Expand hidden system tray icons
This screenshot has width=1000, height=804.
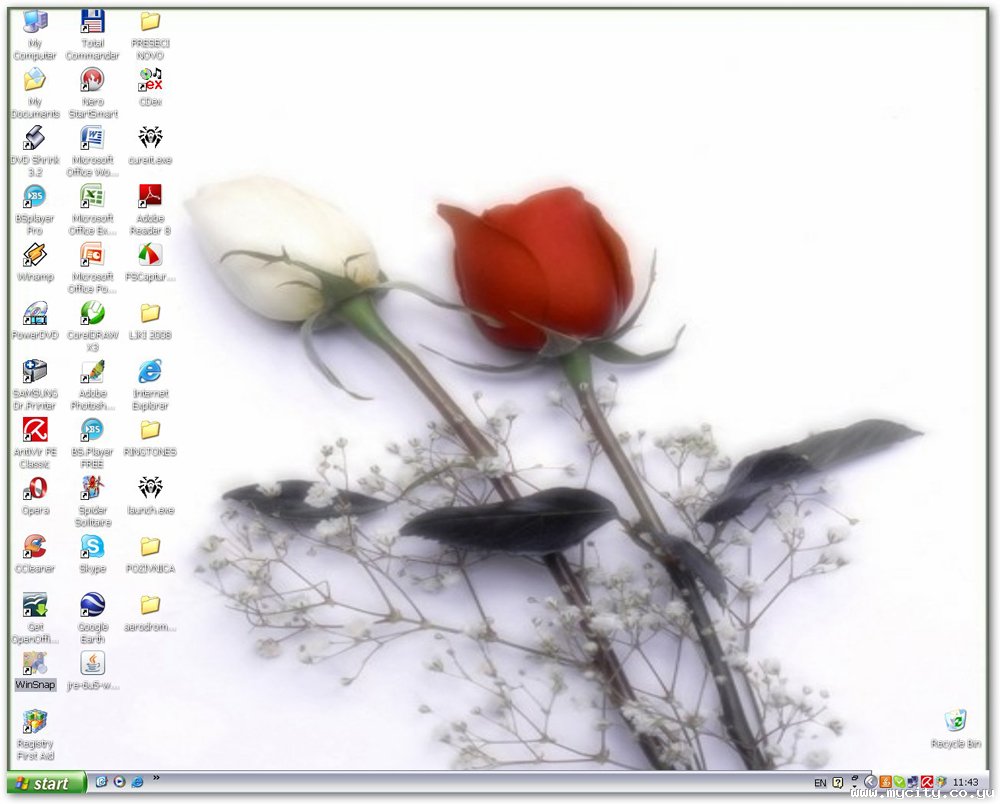pos(871,782)
